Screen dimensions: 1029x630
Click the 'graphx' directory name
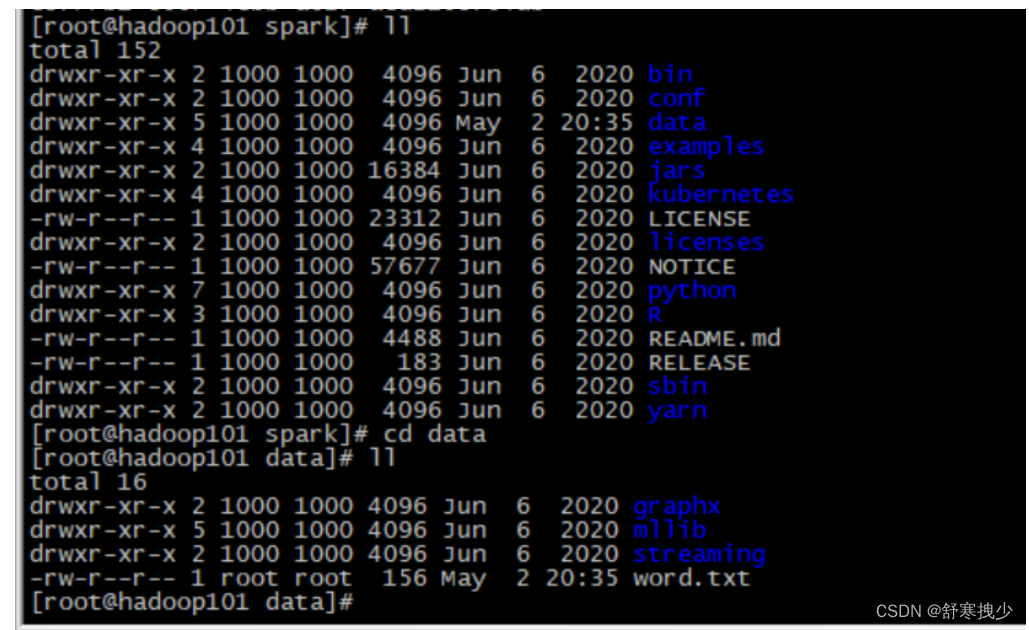(x=677, y=507)
